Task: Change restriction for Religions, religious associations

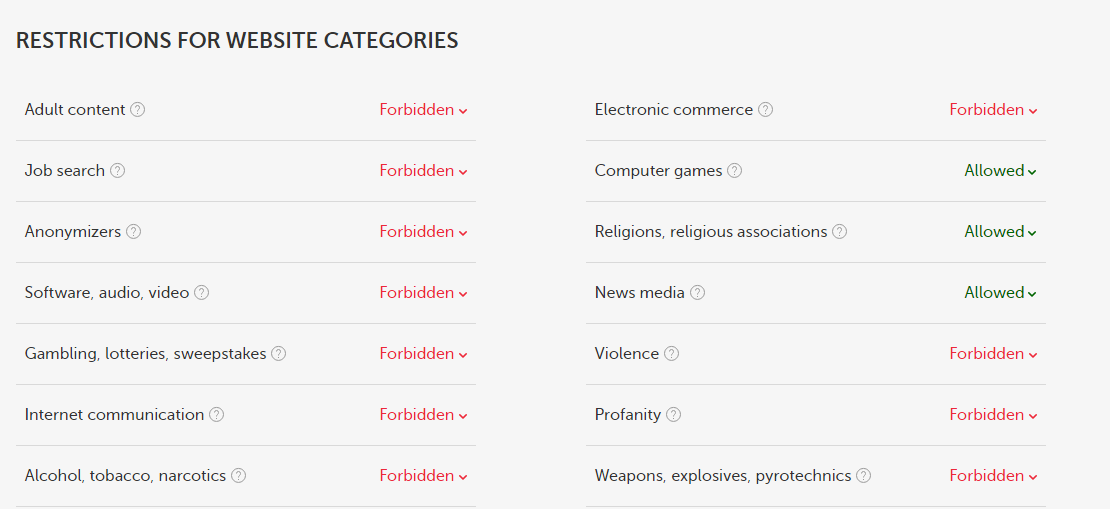Action: (1000, 232)
